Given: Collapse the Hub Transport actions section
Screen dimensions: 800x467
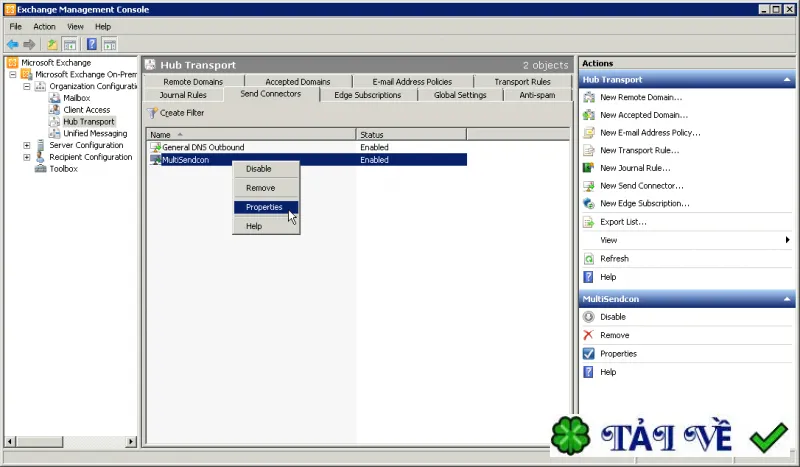Looking at the screenshot, I should point(787,80).
